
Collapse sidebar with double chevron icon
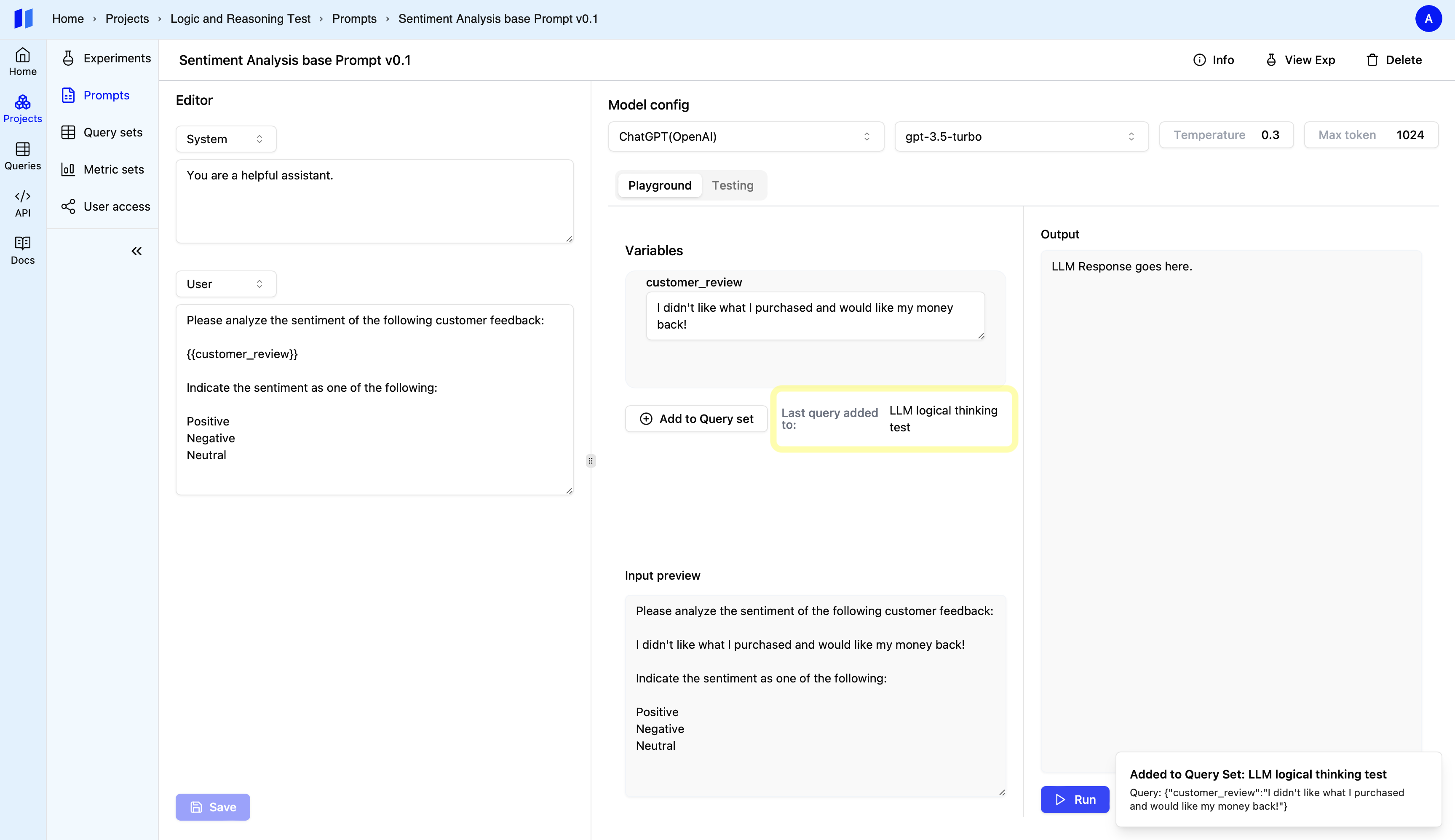(137, 251)
